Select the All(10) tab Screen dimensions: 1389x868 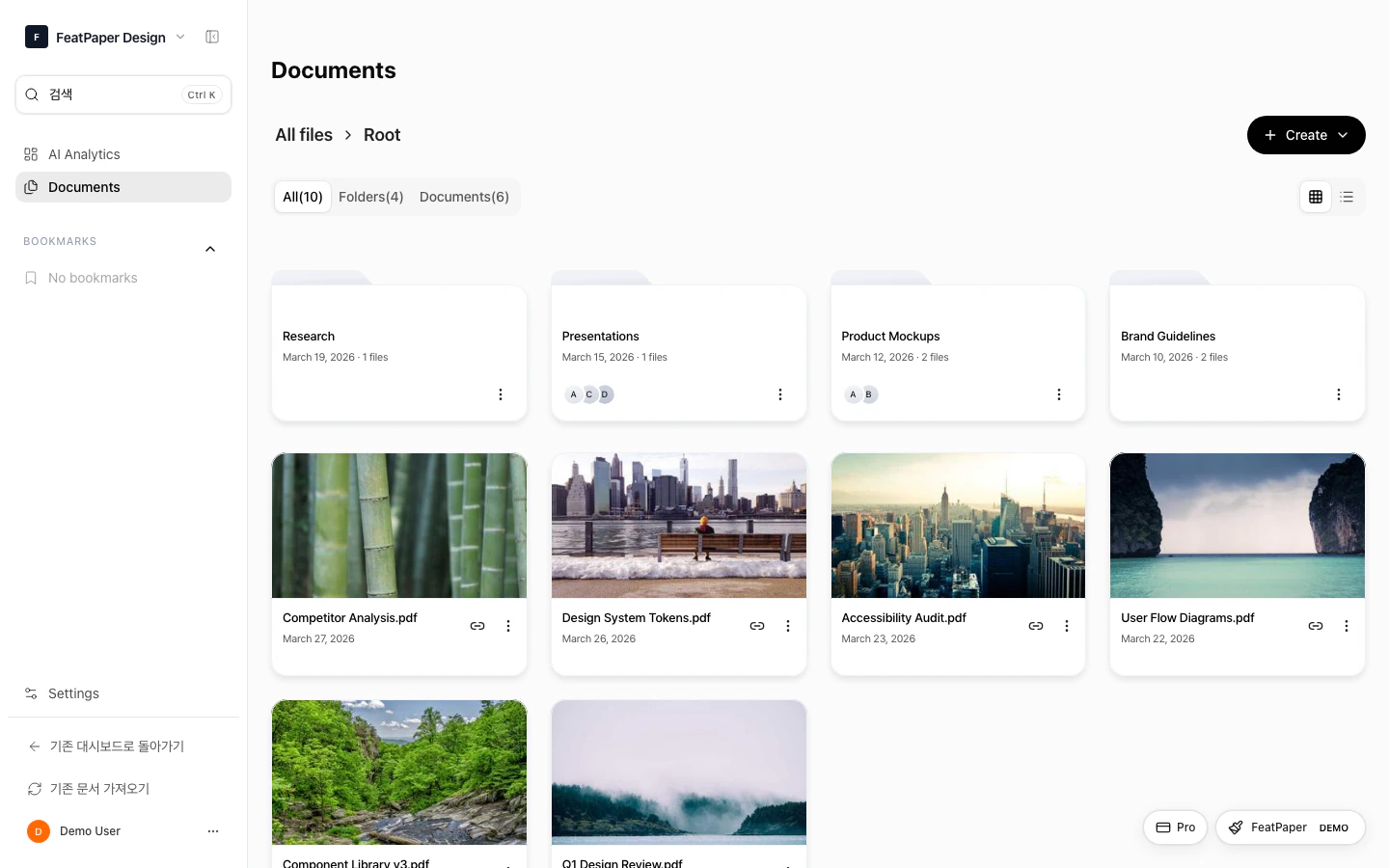click(x=303, y=197)
